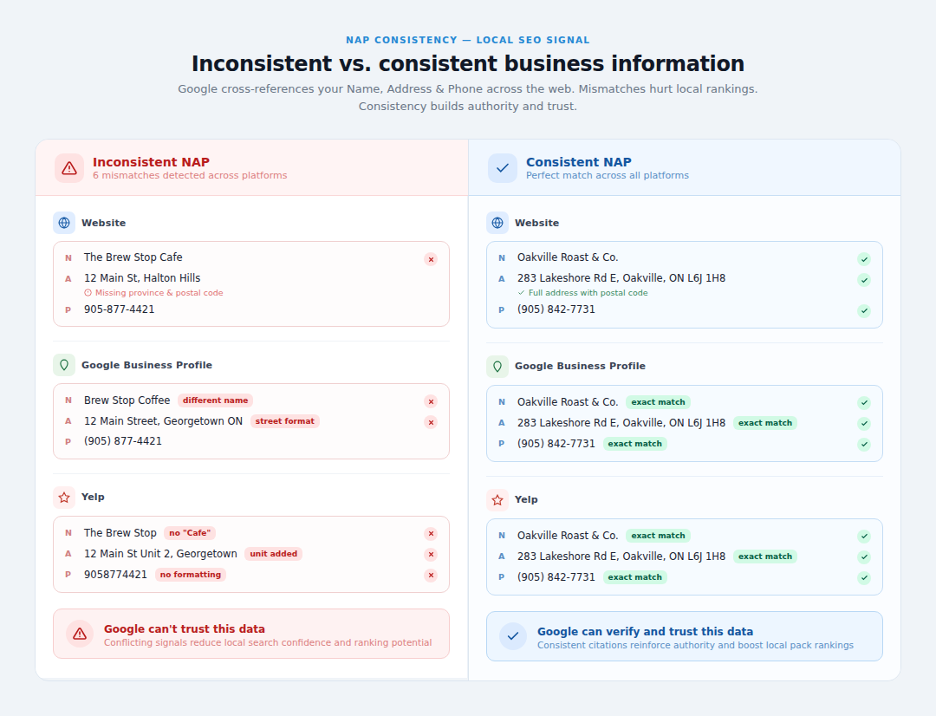
Task: Click the 'Google can verify and trust this data' banner
Action: [x=684, y=637]
